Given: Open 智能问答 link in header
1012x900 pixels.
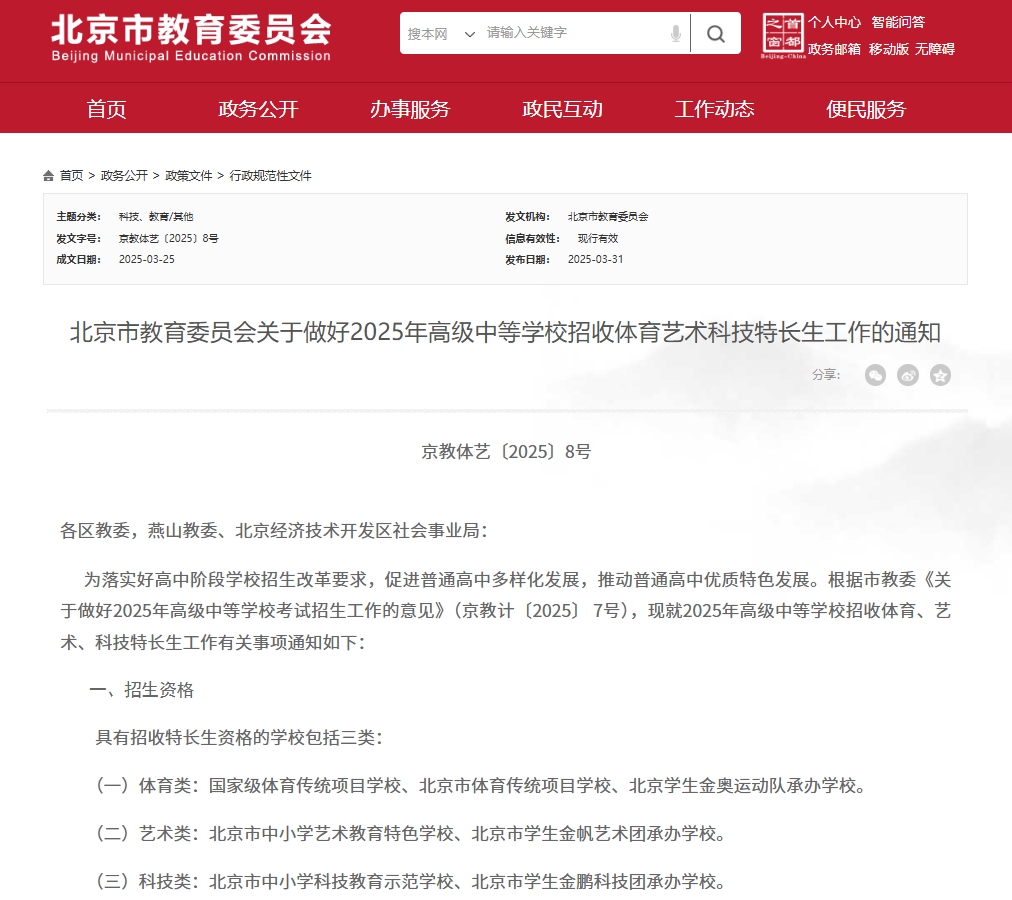Looking at the screenshot, I should coord(898,23).
